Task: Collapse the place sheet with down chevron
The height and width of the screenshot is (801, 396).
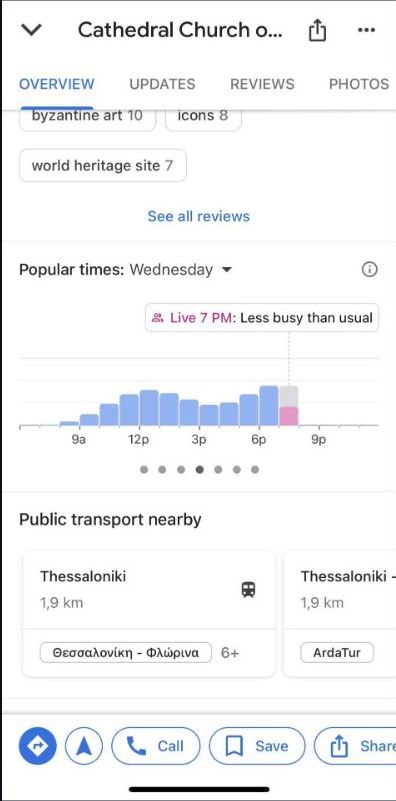Action: 31,30
